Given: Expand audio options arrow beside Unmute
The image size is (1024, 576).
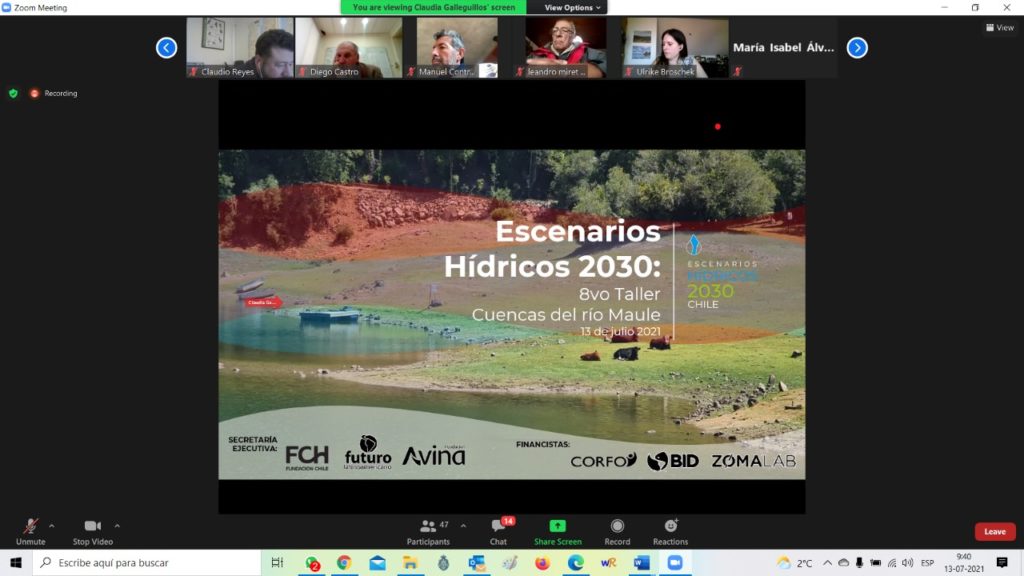Looking at the screenshot, I should [x=52, y=525].
